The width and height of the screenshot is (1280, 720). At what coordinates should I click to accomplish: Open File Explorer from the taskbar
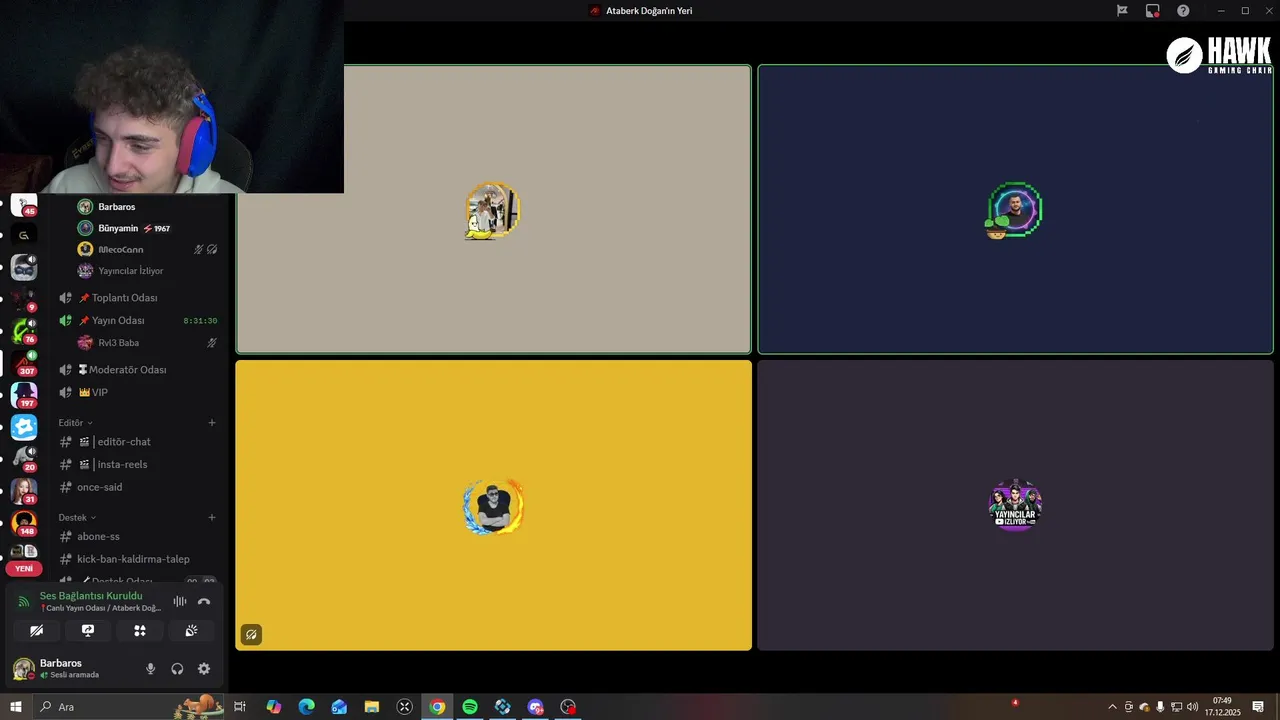pyautogui.click(x=372, y=707)
